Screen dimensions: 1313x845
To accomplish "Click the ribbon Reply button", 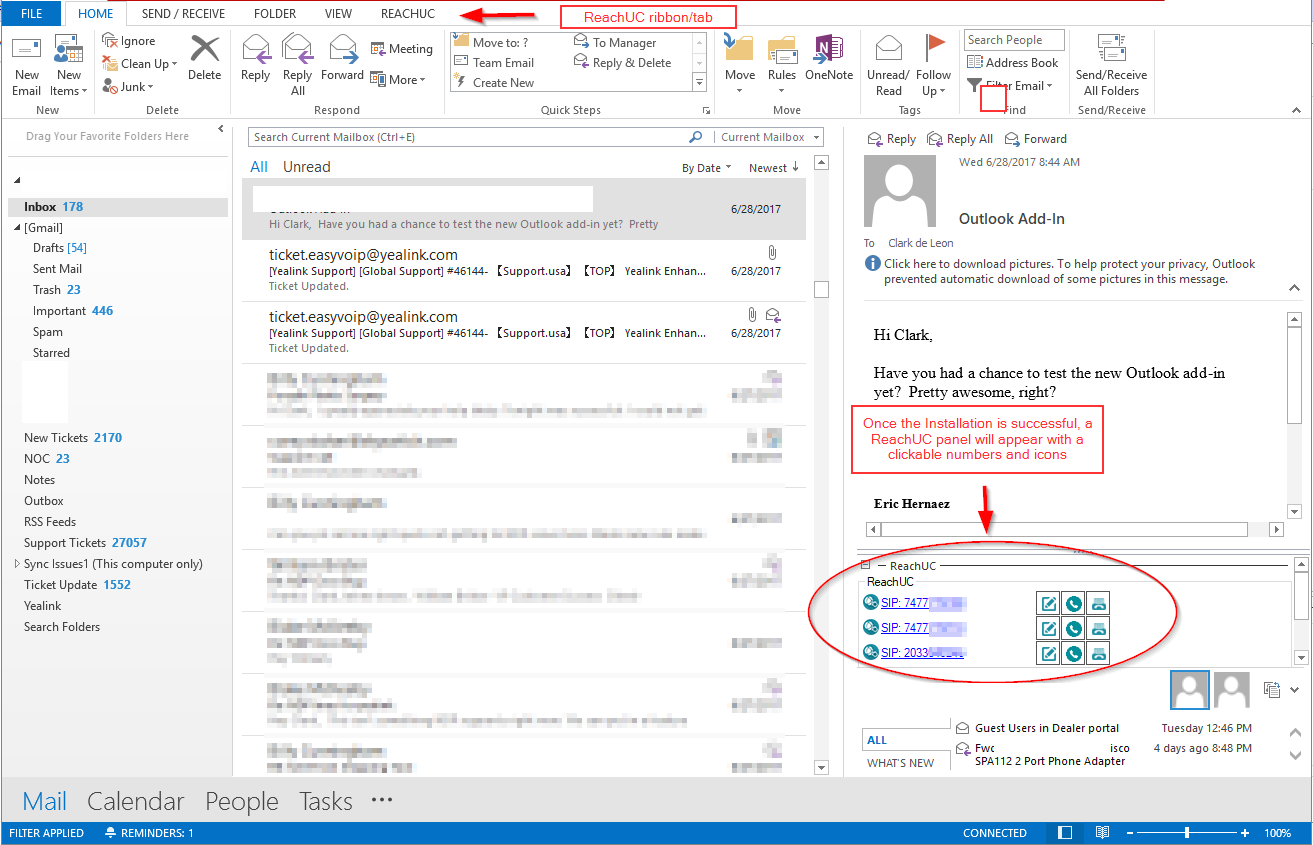I will (x=256, y=58).
